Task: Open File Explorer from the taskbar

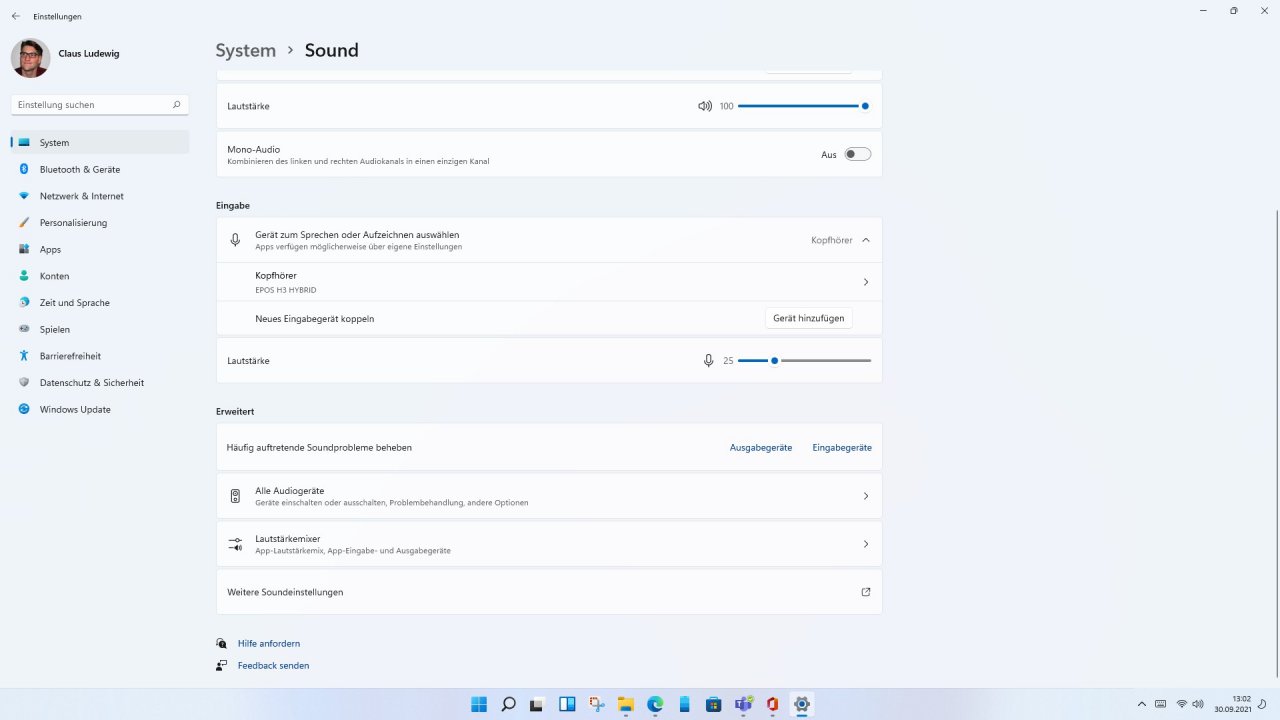Action: [625, 704]
